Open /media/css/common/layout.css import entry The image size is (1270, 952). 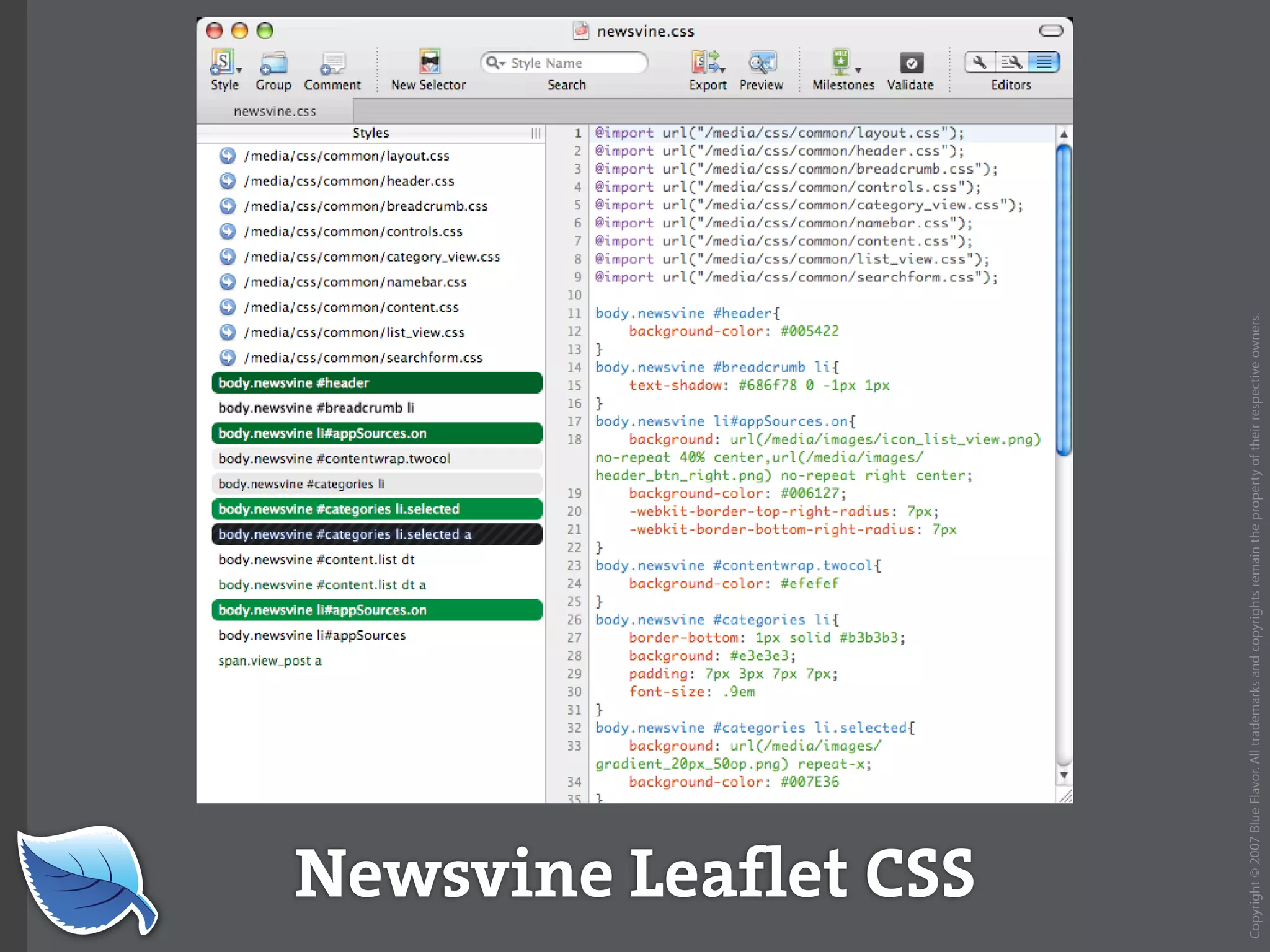(x=346, y=156)
